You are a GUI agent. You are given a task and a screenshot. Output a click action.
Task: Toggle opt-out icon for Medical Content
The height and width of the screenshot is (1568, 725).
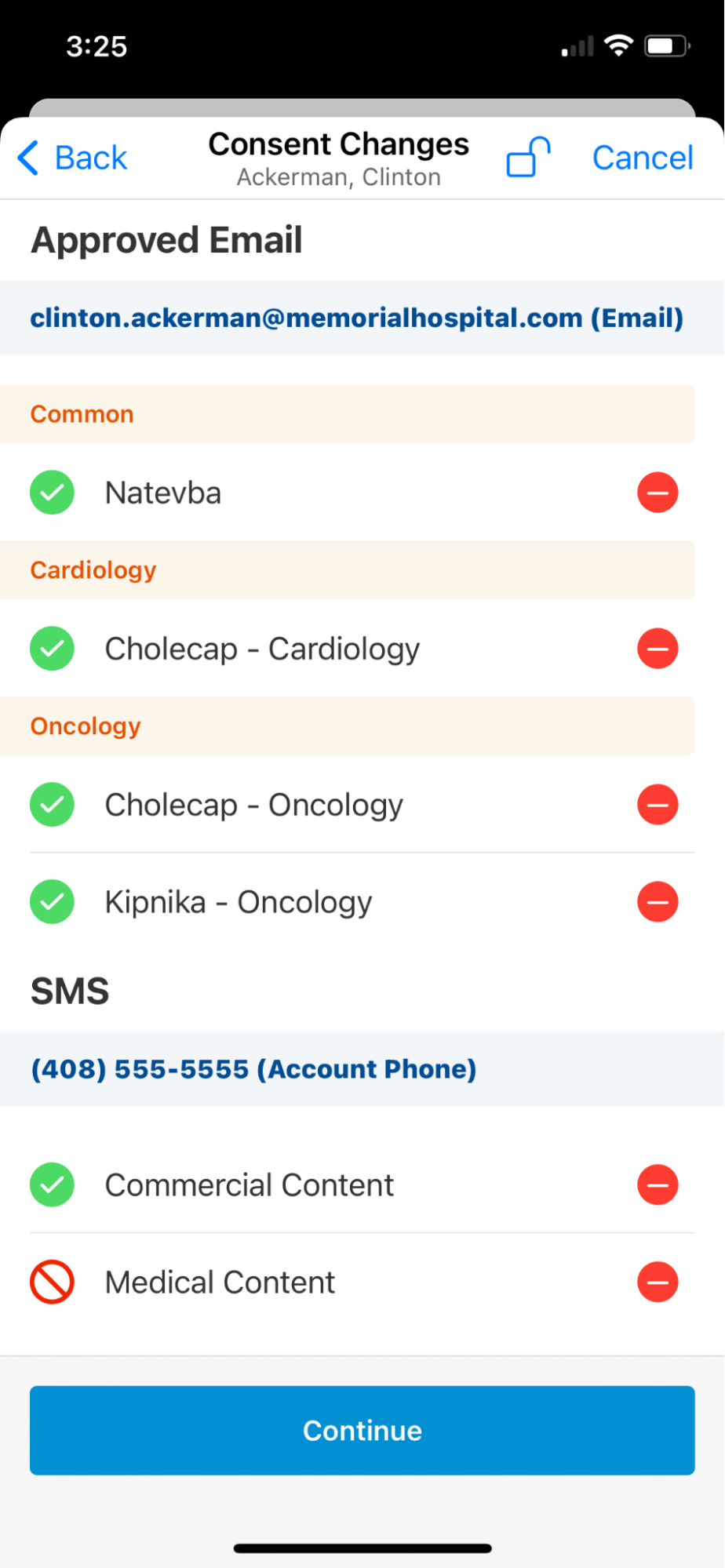[52, 1282]
